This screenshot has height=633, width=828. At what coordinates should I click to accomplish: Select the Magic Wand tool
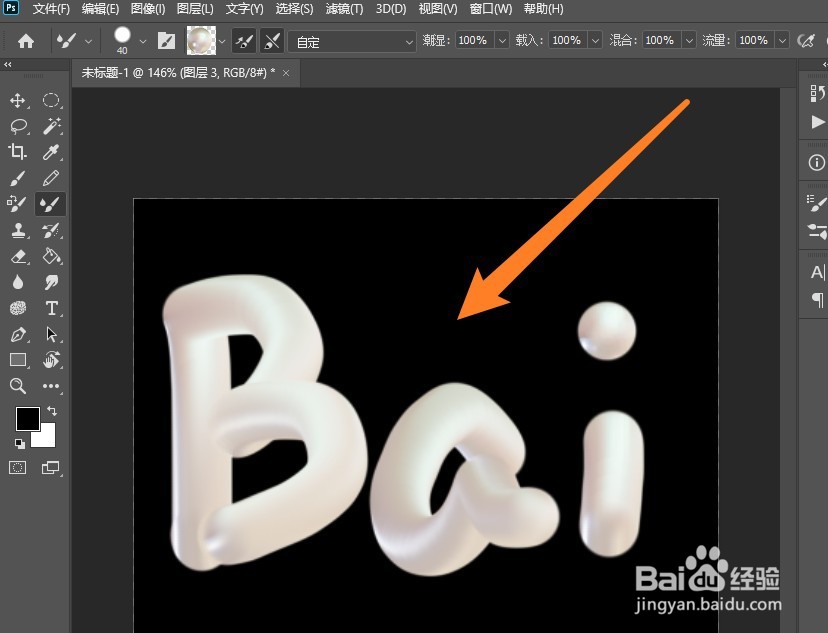[x=51, y=126]
